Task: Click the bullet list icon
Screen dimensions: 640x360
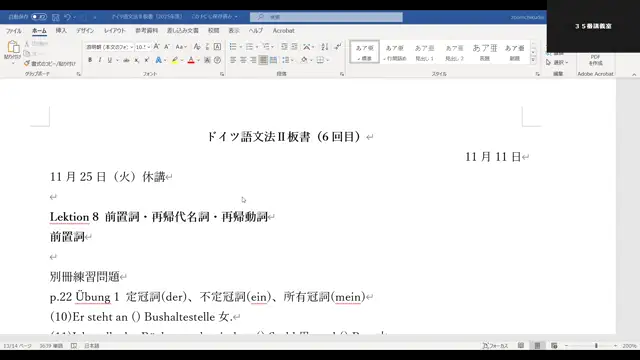Action: coord(233,47)
